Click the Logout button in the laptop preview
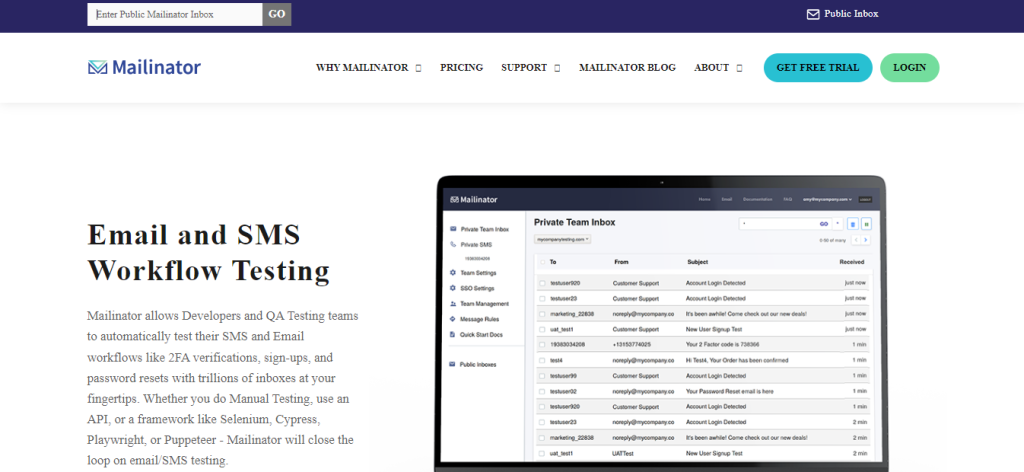Screen dimensions: 1024x472 coord(865,199)
